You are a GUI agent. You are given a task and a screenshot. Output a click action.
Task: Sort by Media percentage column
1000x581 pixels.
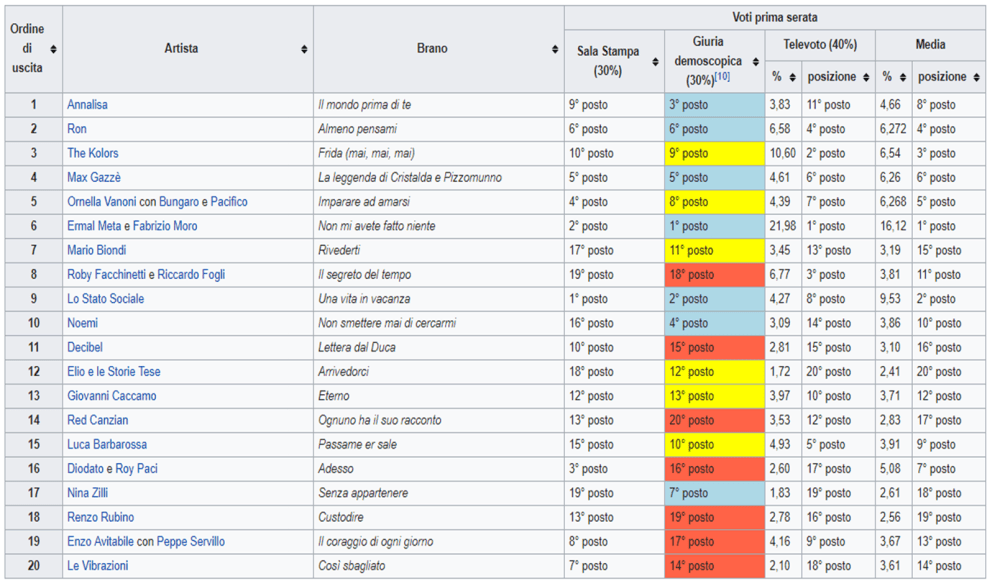tap(903, 77)
